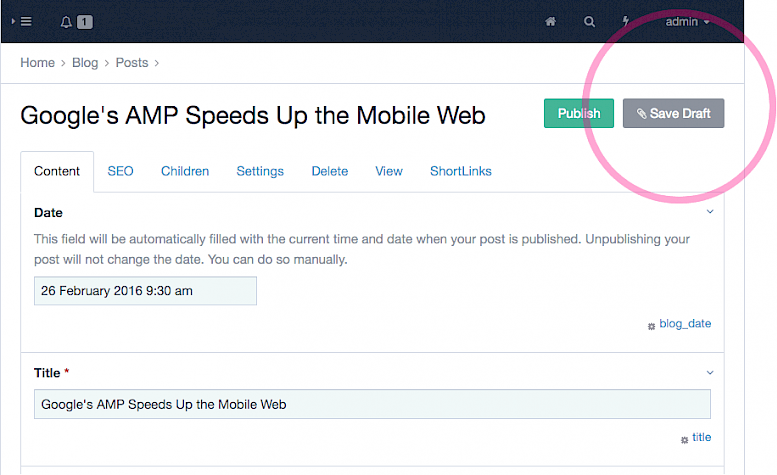Navigate to Blog in the breadcrumb
This screenshot has height=475, width=777.
85,62
